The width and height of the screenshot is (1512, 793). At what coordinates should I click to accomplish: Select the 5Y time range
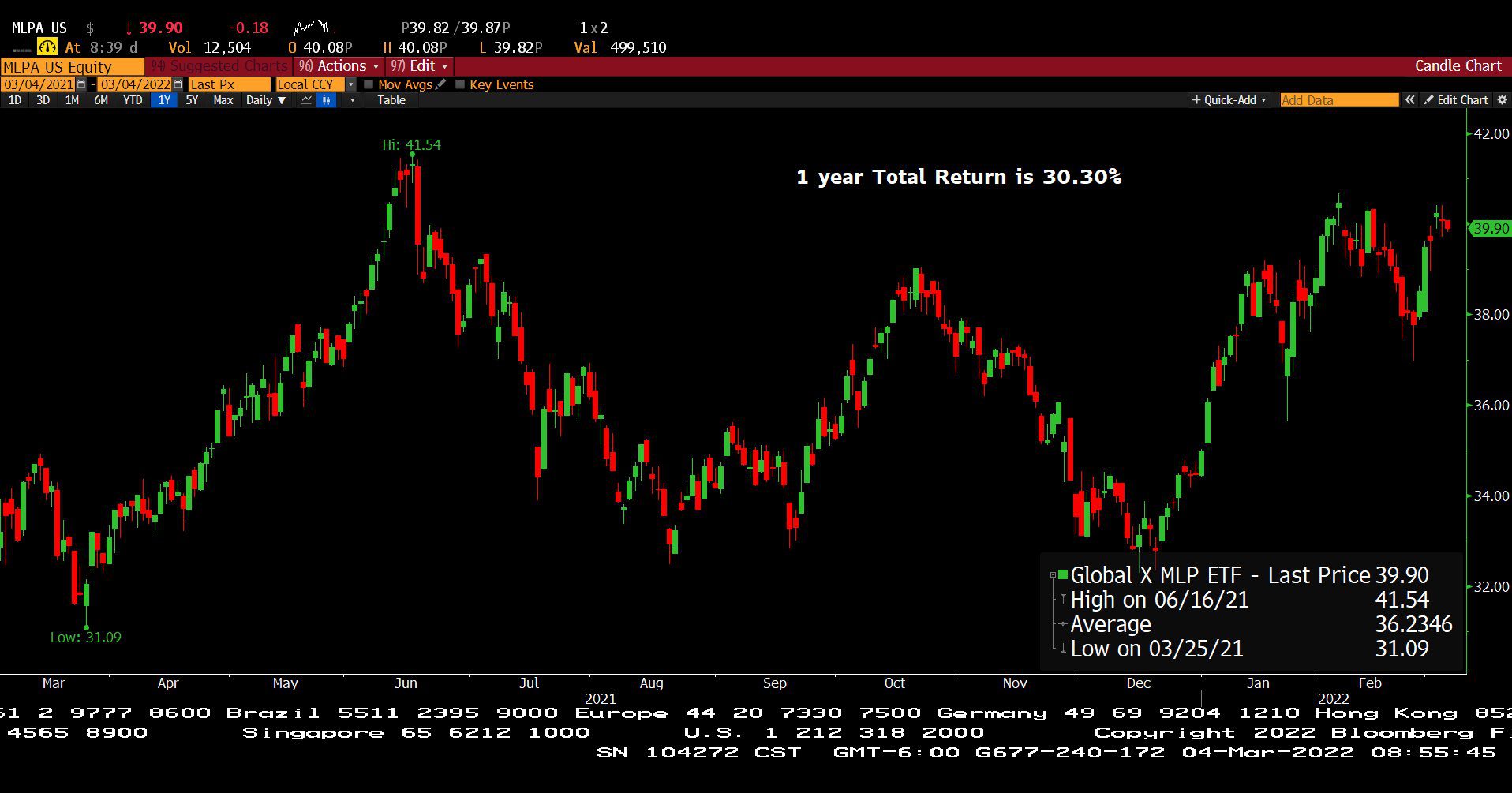point(192,100)
